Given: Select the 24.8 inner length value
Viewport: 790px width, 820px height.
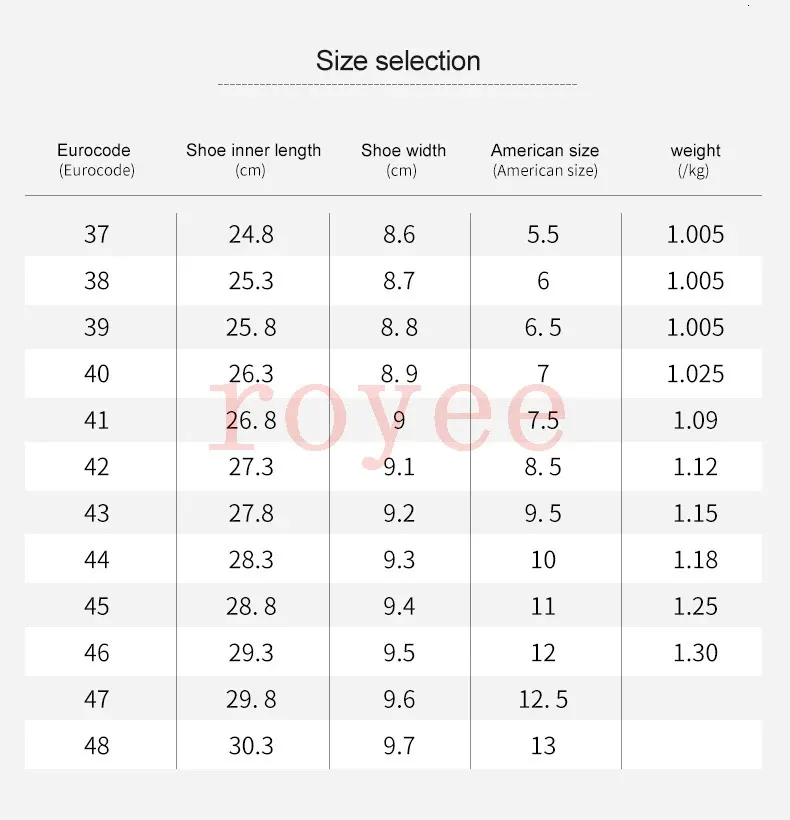Looking at the screenshot, I should coord(251,235).
